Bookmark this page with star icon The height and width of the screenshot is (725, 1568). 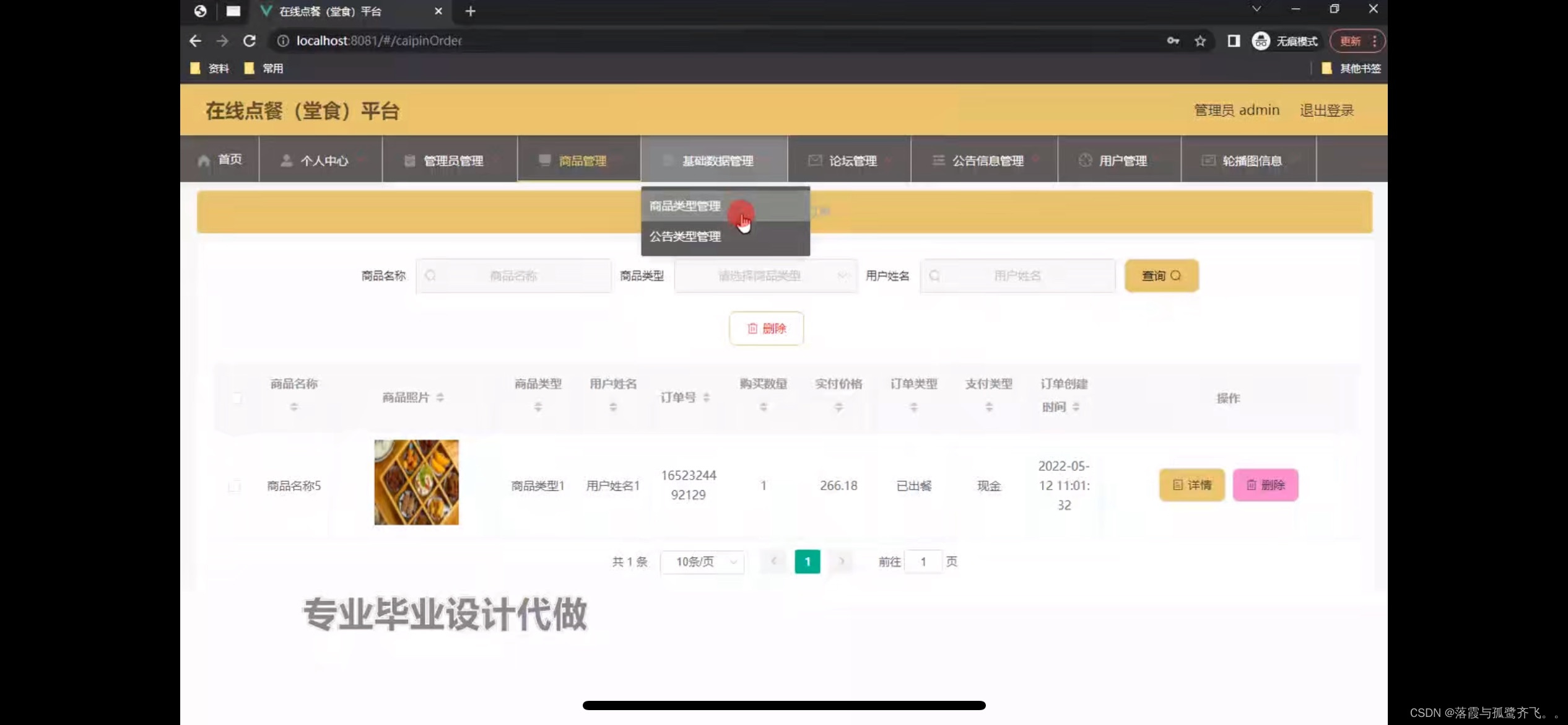coord(1200,41)
